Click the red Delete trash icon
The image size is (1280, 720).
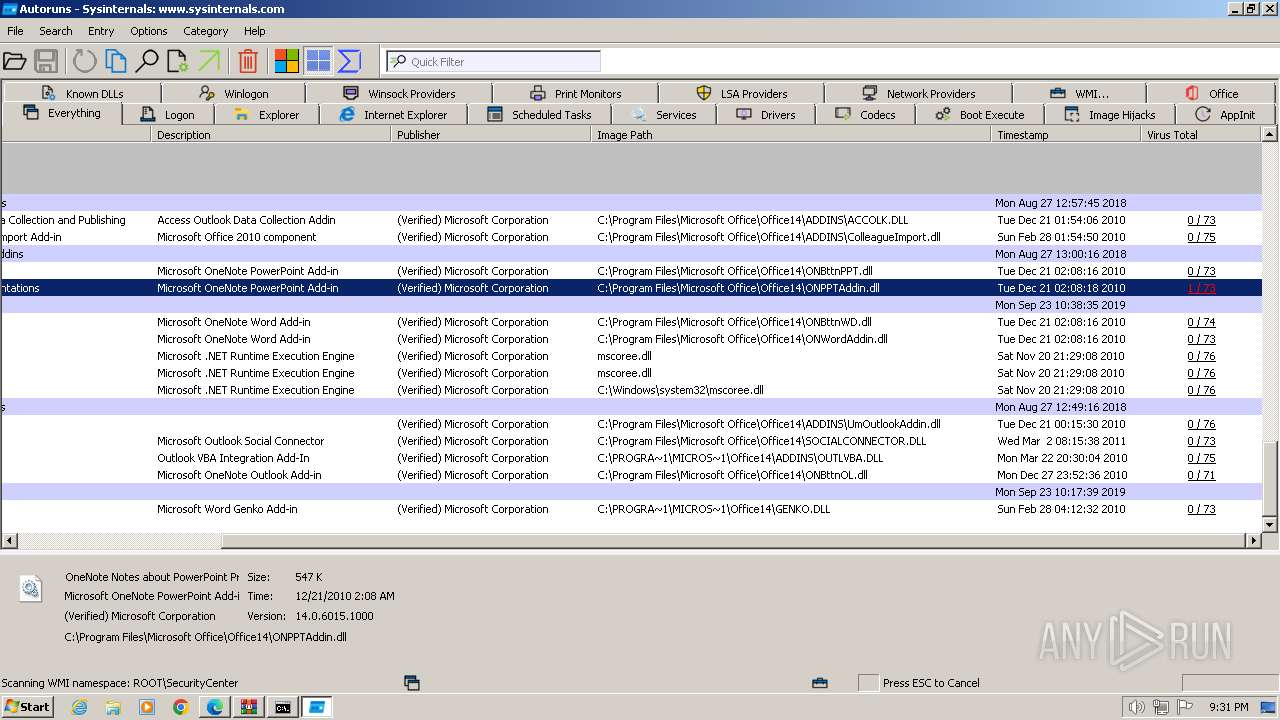click(248, 61)
